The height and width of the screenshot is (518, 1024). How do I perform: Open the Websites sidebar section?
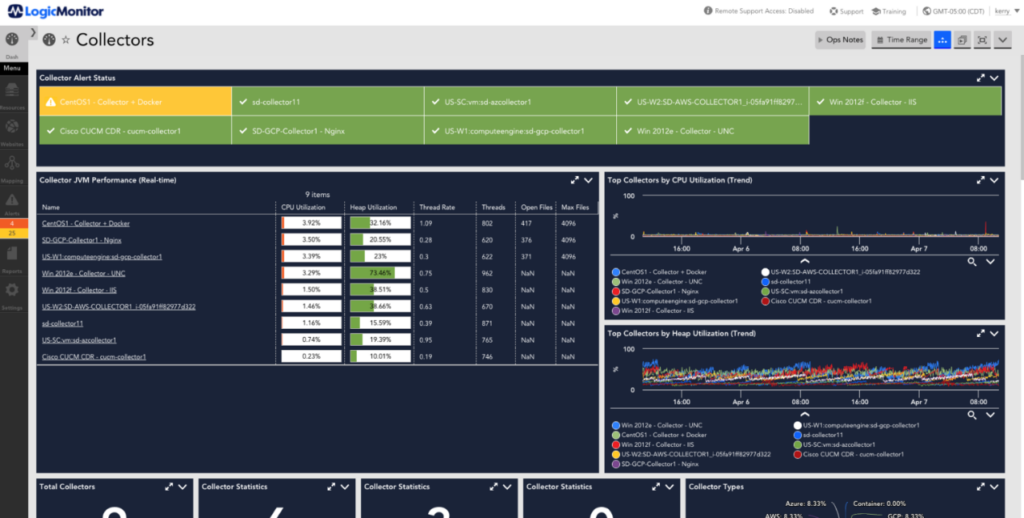pos(12,130)
